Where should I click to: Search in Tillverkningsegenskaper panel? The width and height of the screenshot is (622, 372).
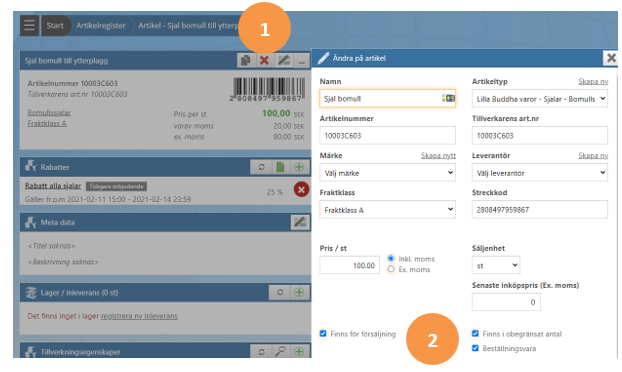280,351
